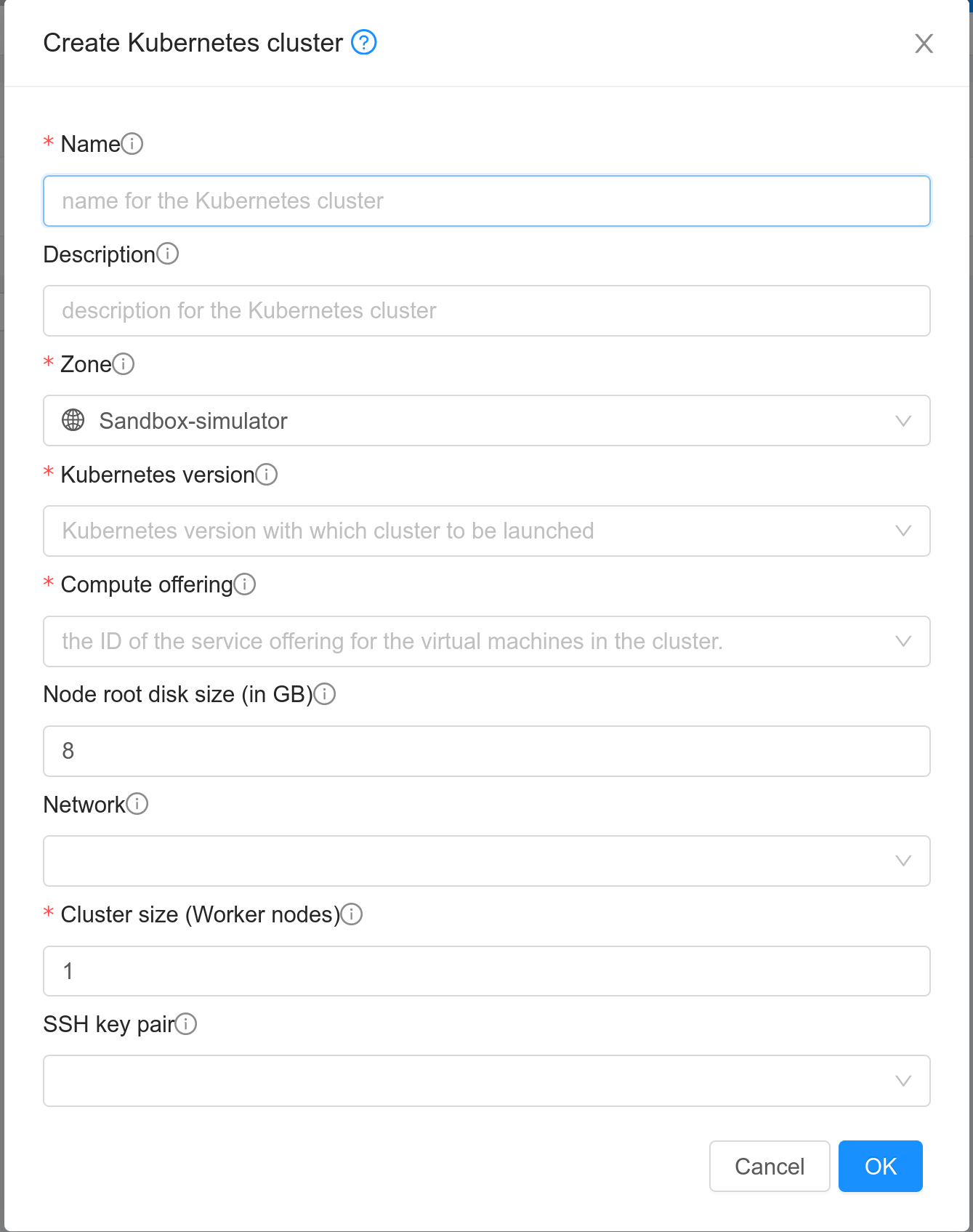Click the globe icon beside Sandbox-simulator
The image size is (973, 1232).
(x=73, y=420)
